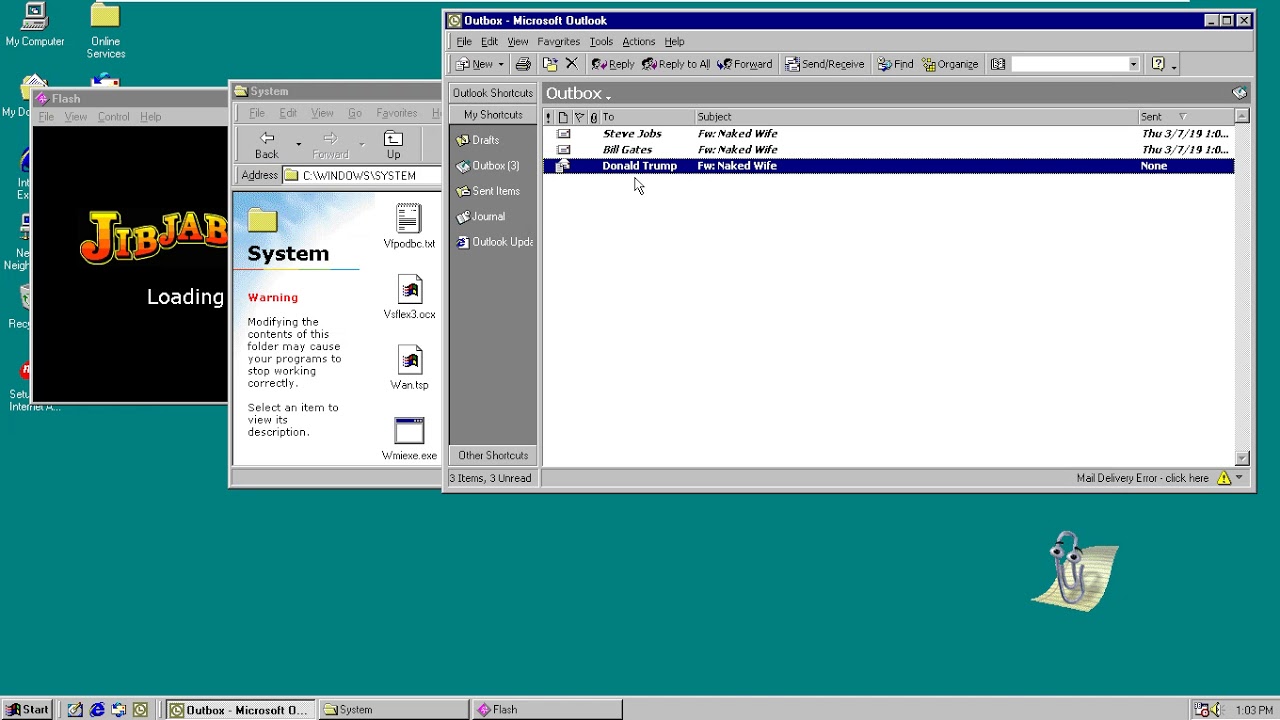Create a New mail item in Outlook
The height and width of the screenshot is (720, 1280).
pos(474,64)
